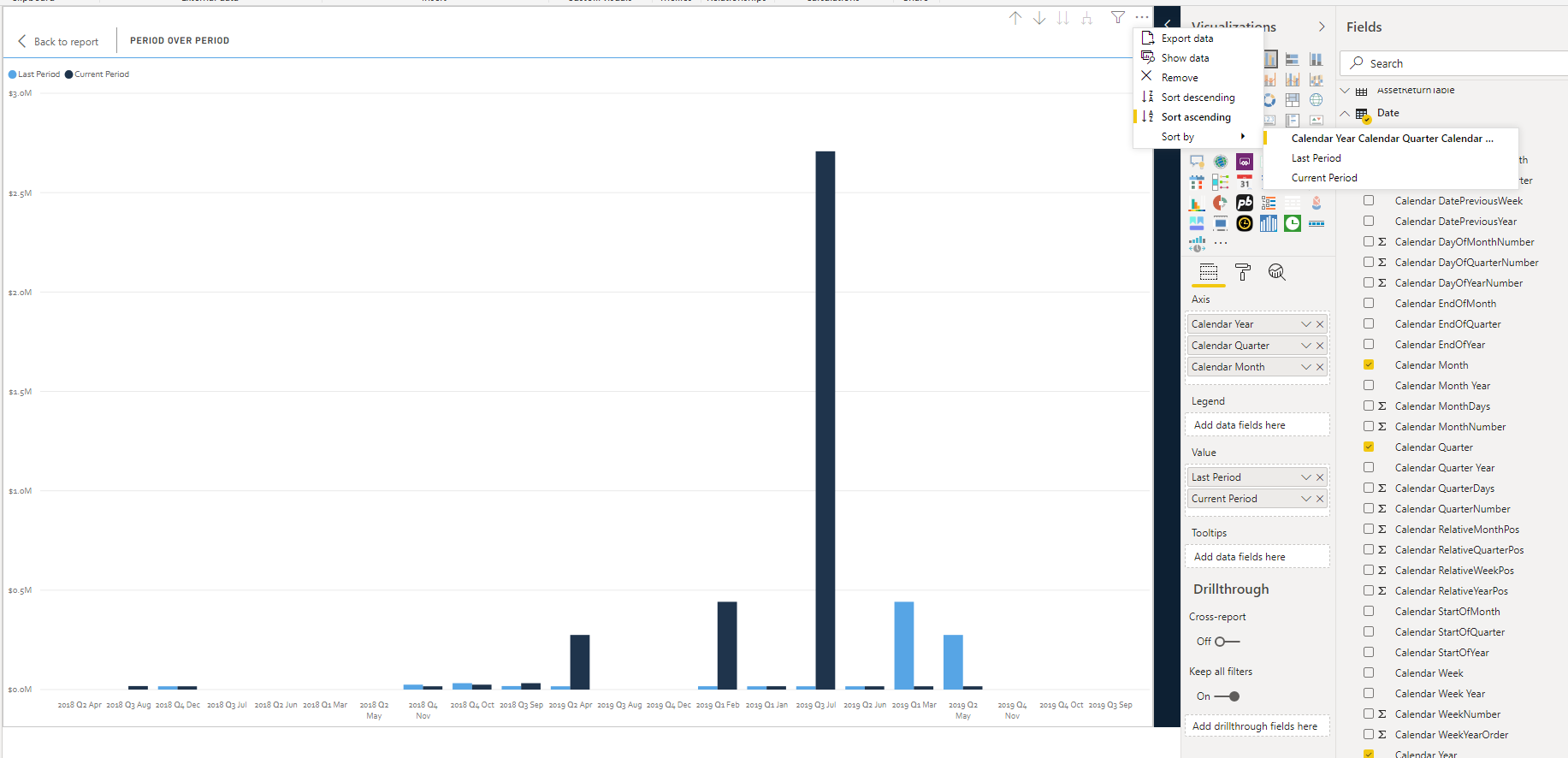The width and height of the screenshot is (1568, 758).
Task: Check the Calendar EndOfMonth field
Action: [x=1369, y=303]
